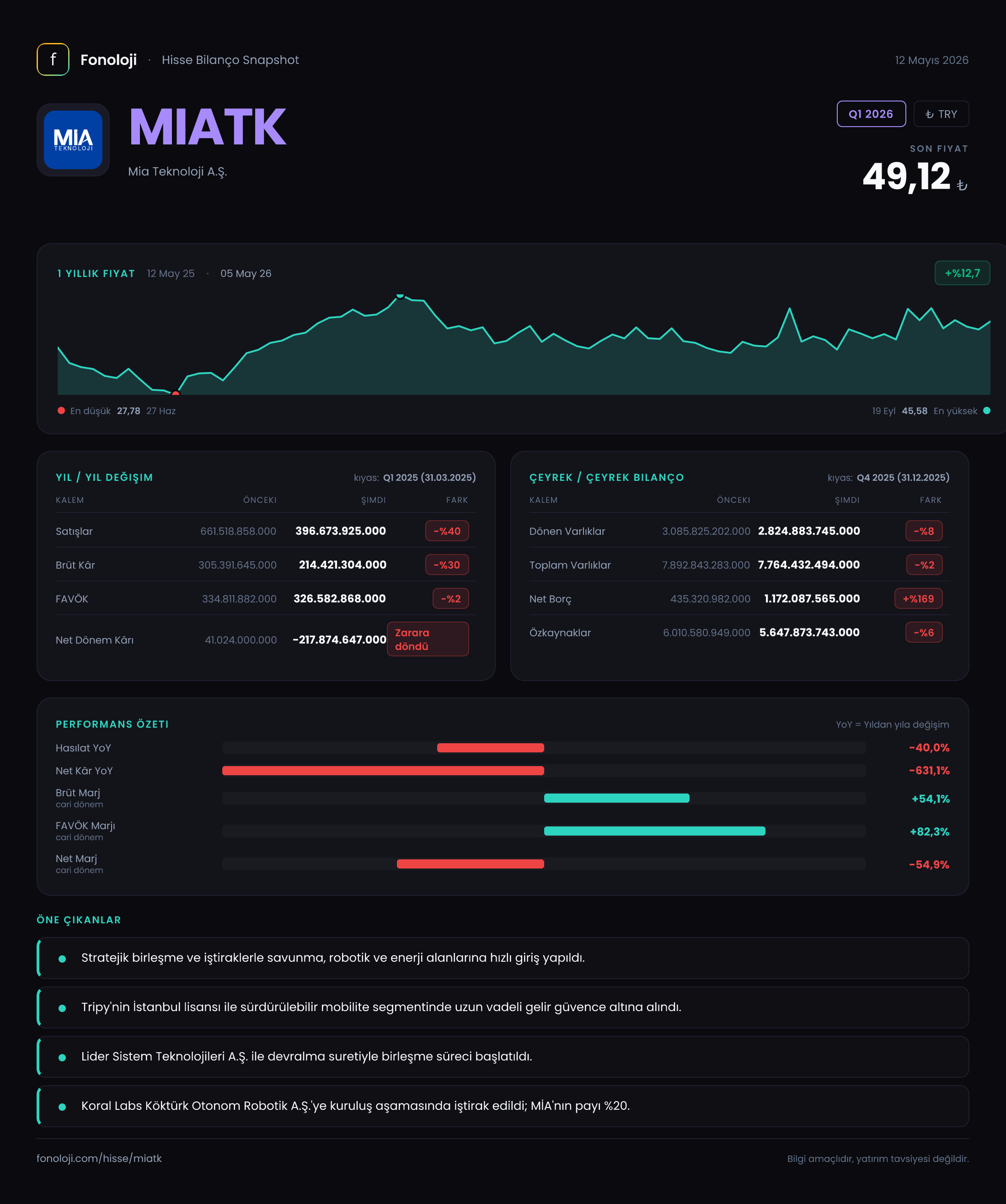This screenshot has height=1204, width=1006.
Task: Click the teal 'En yüksek' legend dot
Action: pyautogui.click(x=986, y=410)
